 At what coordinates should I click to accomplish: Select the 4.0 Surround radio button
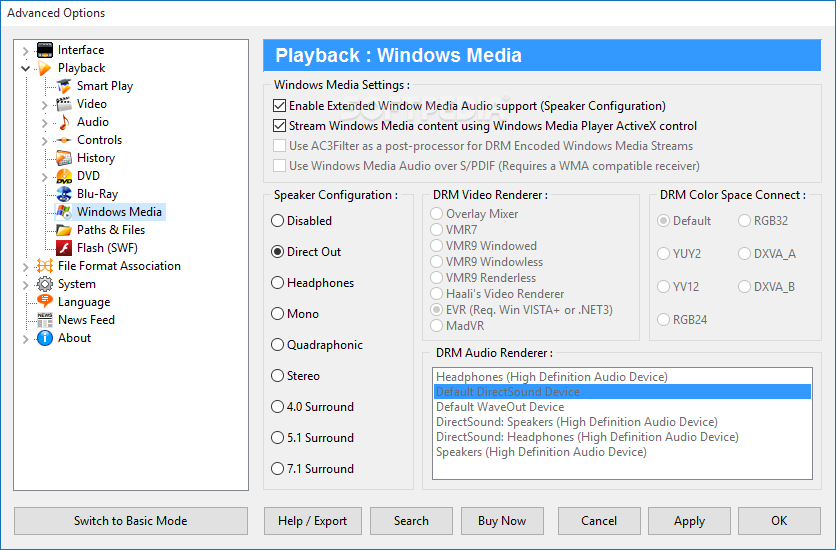(x=277, y=407)
